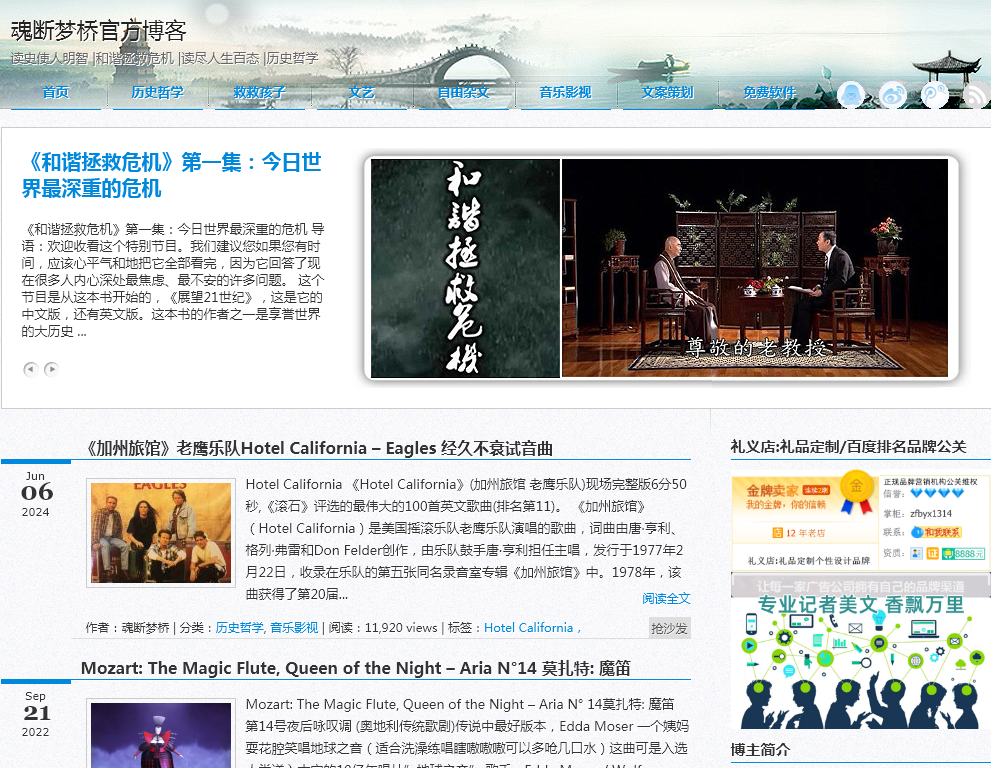The image size is (991, 768).
Task: Open post title Mozart: The Magic Flute
Action: pos(356,668)
